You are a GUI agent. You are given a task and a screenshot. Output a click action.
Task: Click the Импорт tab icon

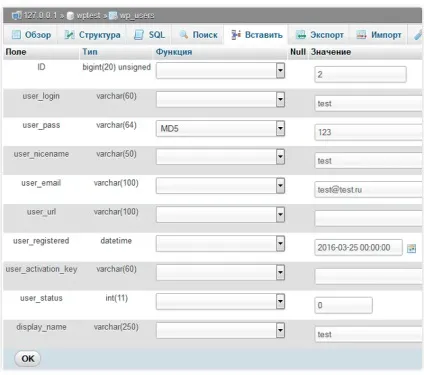(361, 35)
